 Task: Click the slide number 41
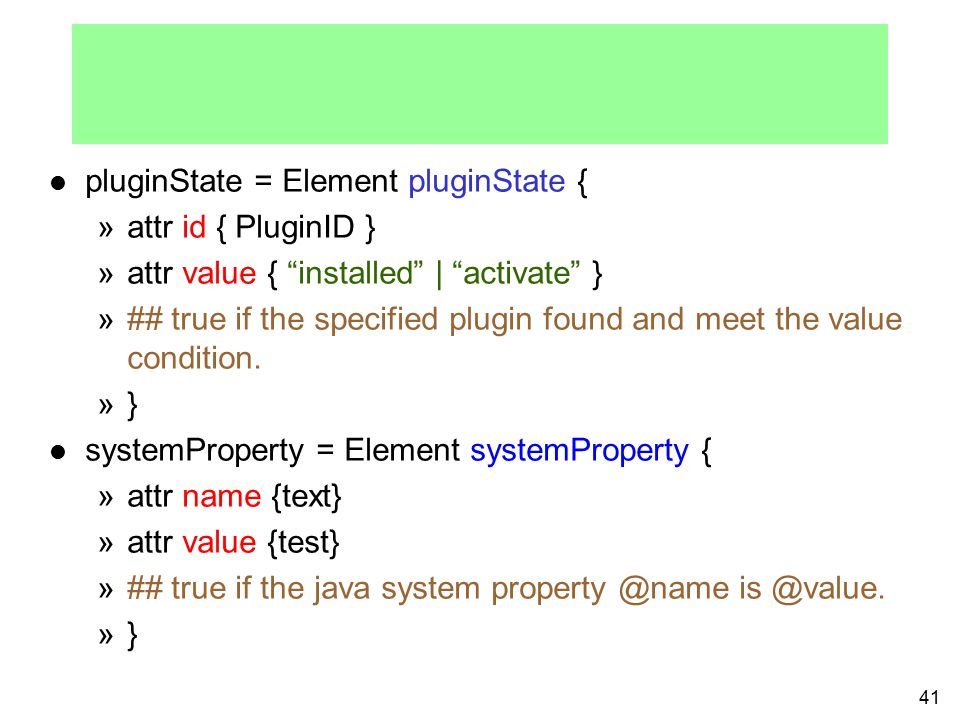[929, 697]
